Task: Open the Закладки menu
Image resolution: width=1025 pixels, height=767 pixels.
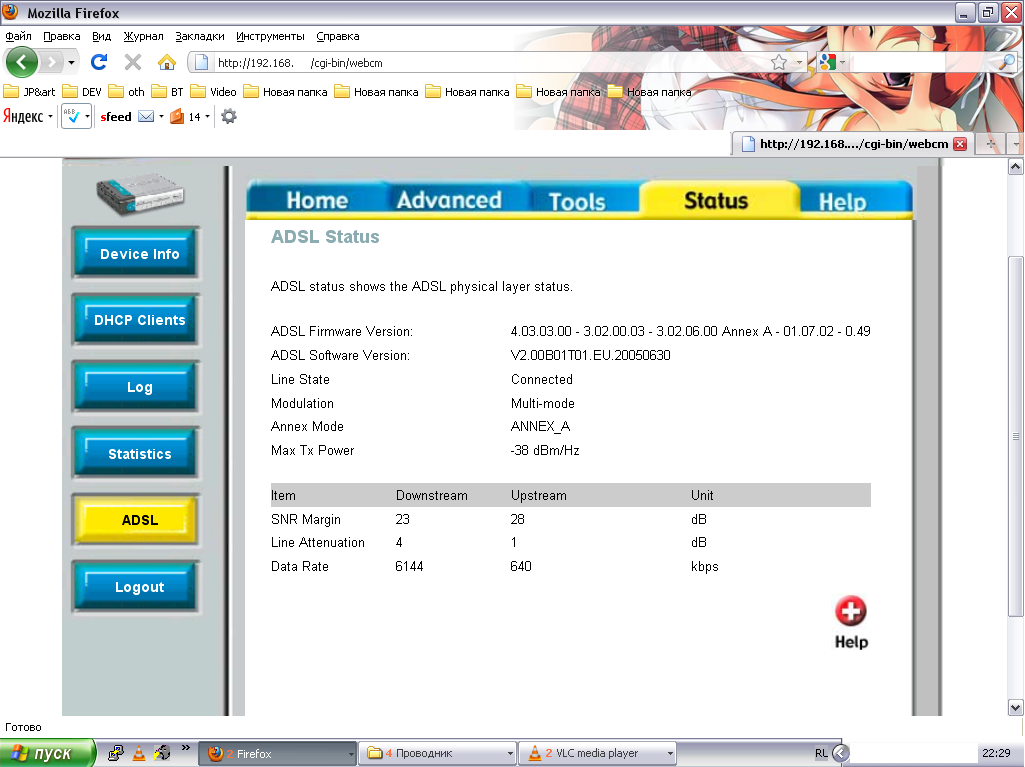Action: coord(194,36)
